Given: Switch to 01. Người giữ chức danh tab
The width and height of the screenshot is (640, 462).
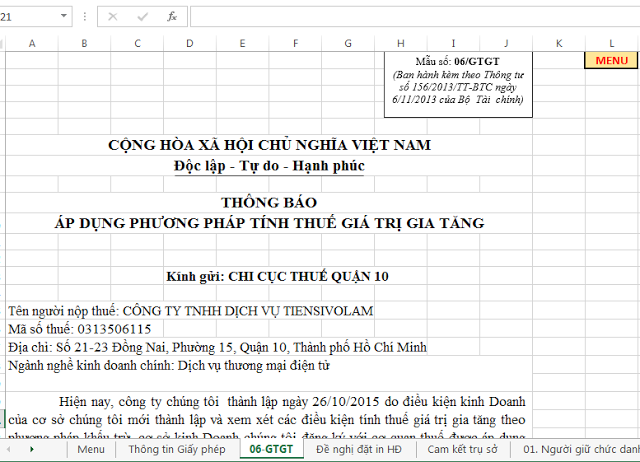Looking at the screenshot, I should tap(580, 450).
